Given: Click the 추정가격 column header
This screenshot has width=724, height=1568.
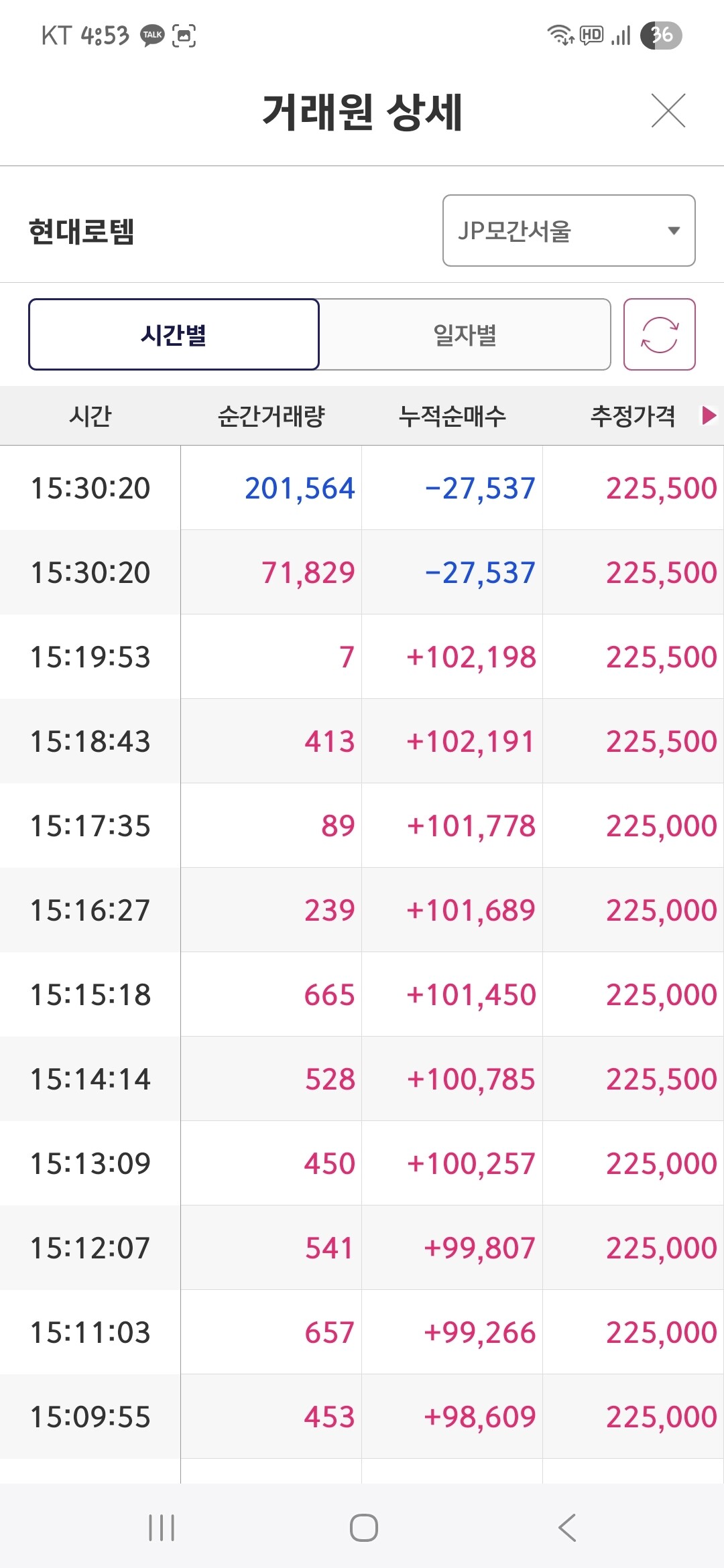Looking at the screenshot, I should (x=633, y=416).
